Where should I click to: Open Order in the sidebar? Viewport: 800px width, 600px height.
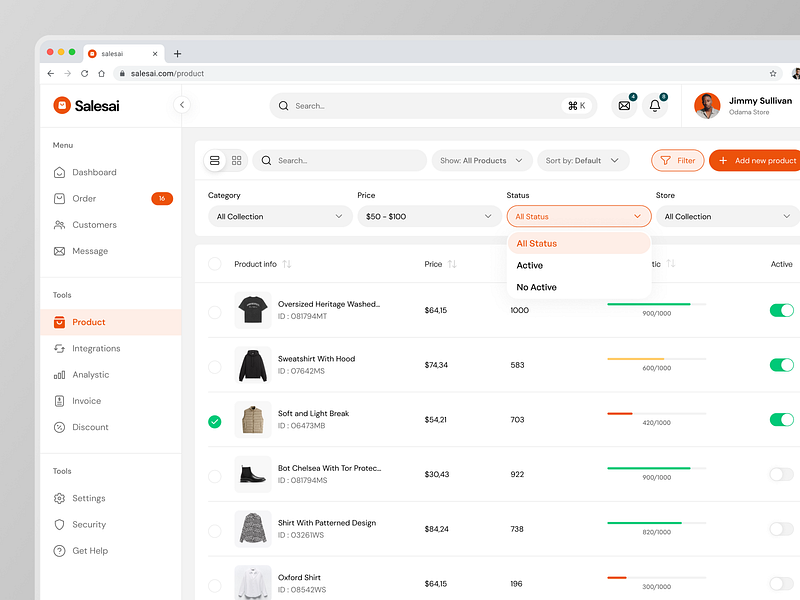(111, 198)
